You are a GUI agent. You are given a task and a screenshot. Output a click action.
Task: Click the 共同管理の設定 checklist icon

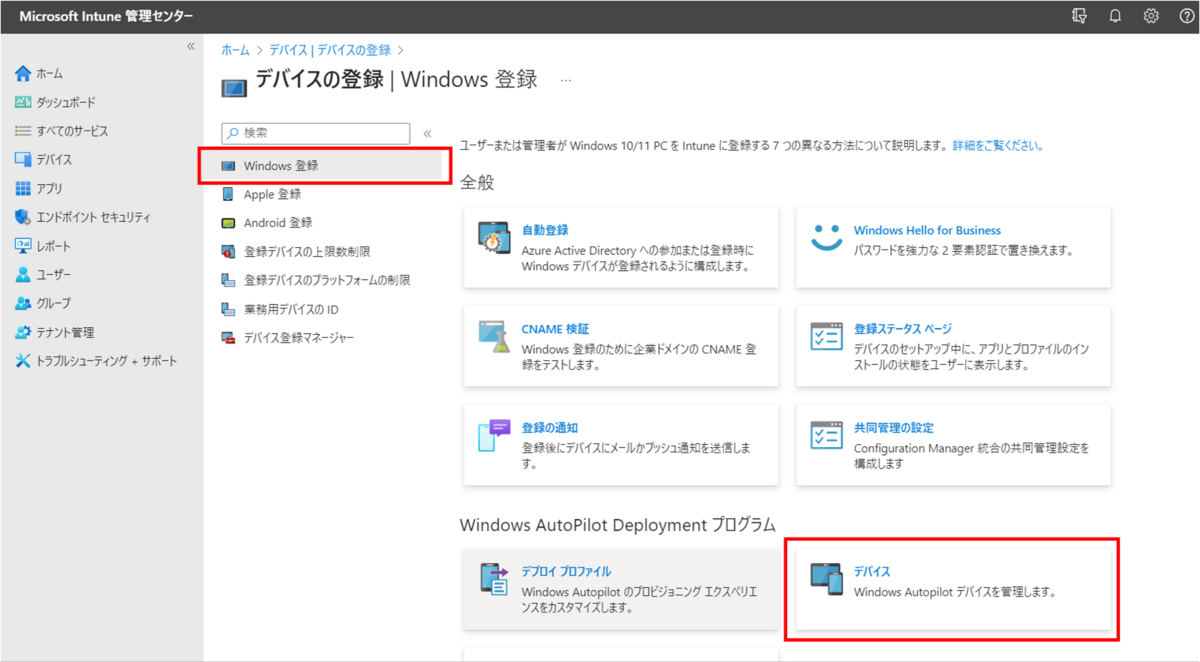pos(827,436)
